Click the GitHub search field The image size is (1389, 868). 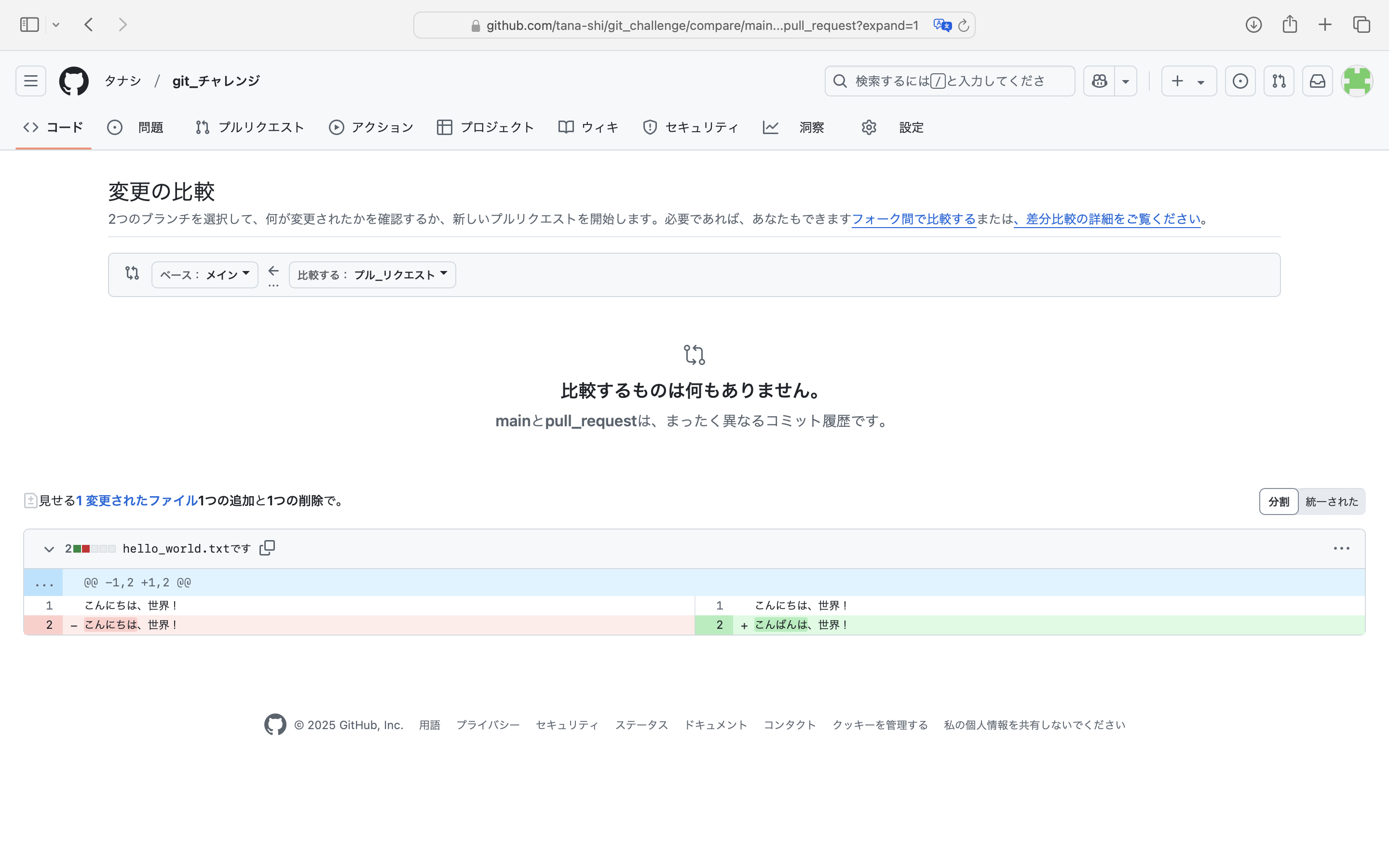click(949, 81)
